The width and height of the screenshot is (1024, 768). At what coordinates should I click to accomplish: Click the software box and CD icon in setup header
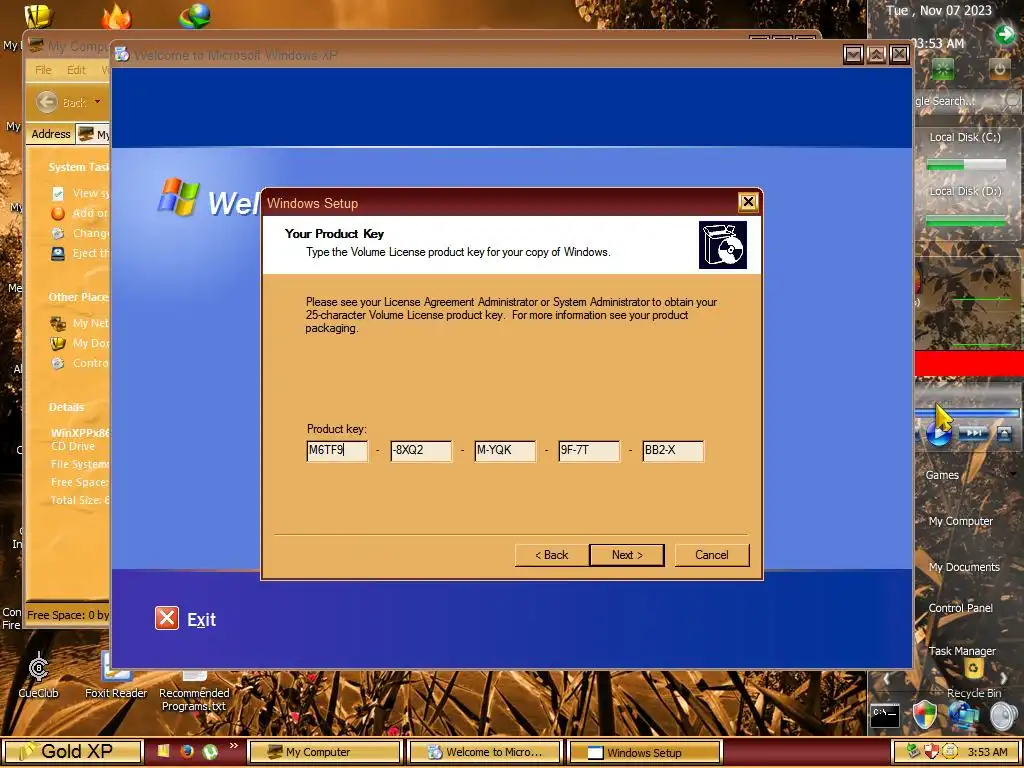[x=723, y=245]
